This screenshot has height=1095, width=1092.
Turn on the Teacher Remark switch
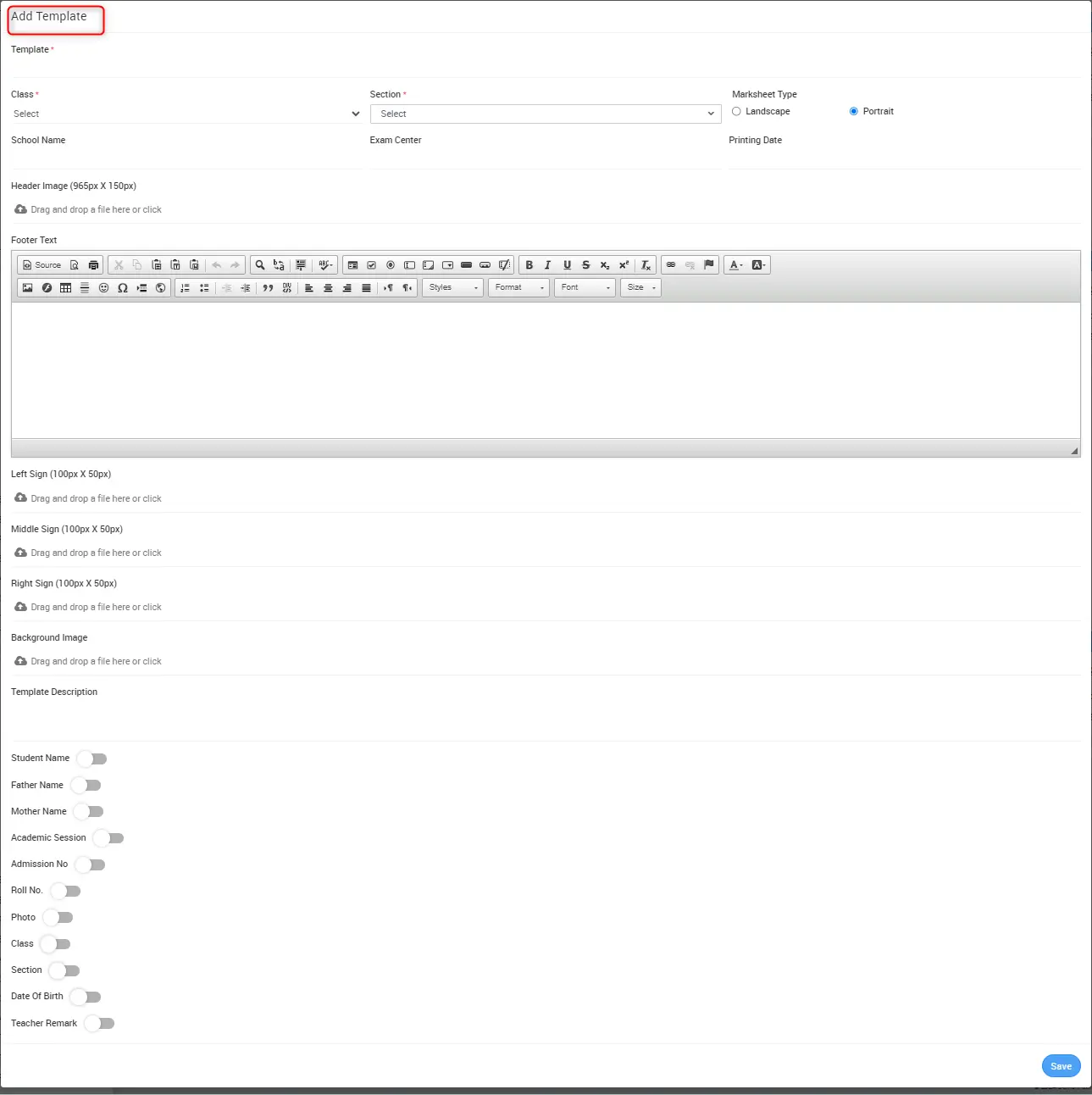point(99,1024)
